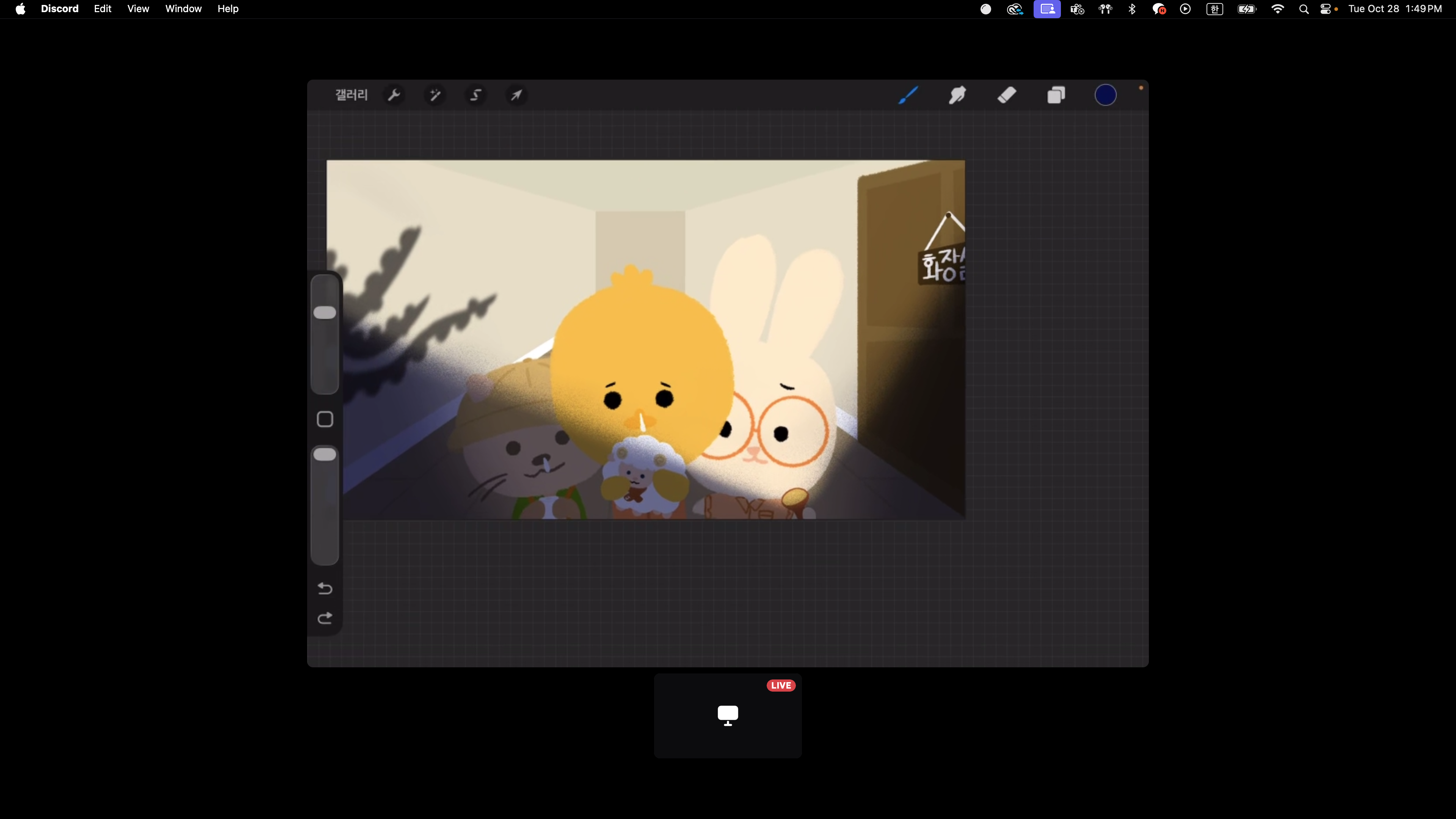Image resolution: width=1456 pixels, height=819 pixels.
Task: Open the Window menu
Action: (183, 8)
